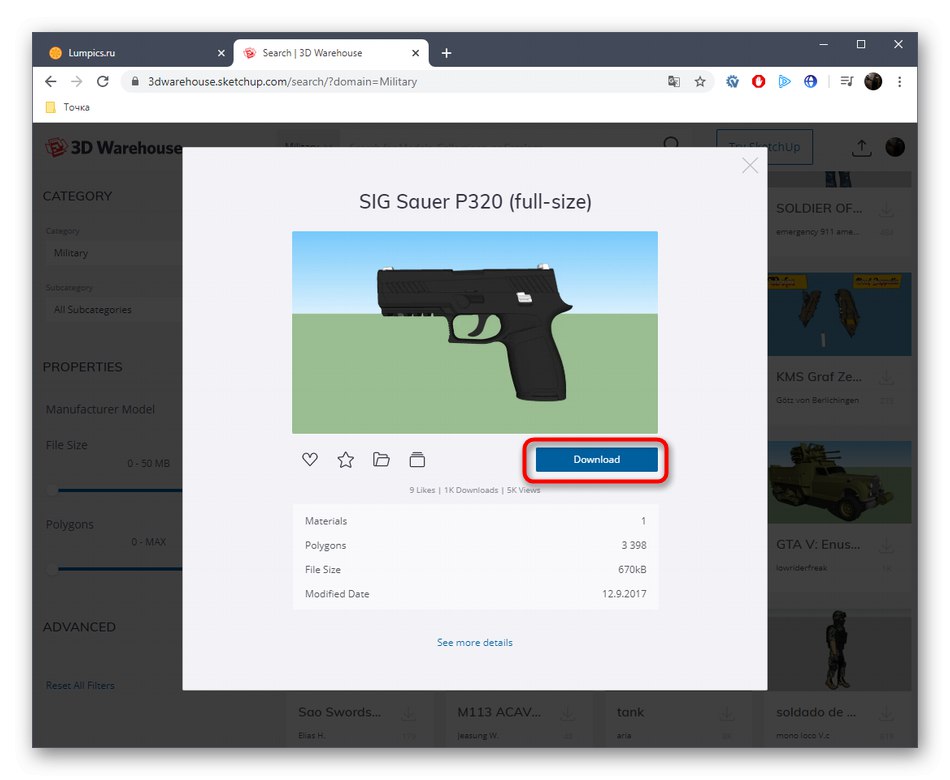Like the model with heart icon

pos(310,459)
